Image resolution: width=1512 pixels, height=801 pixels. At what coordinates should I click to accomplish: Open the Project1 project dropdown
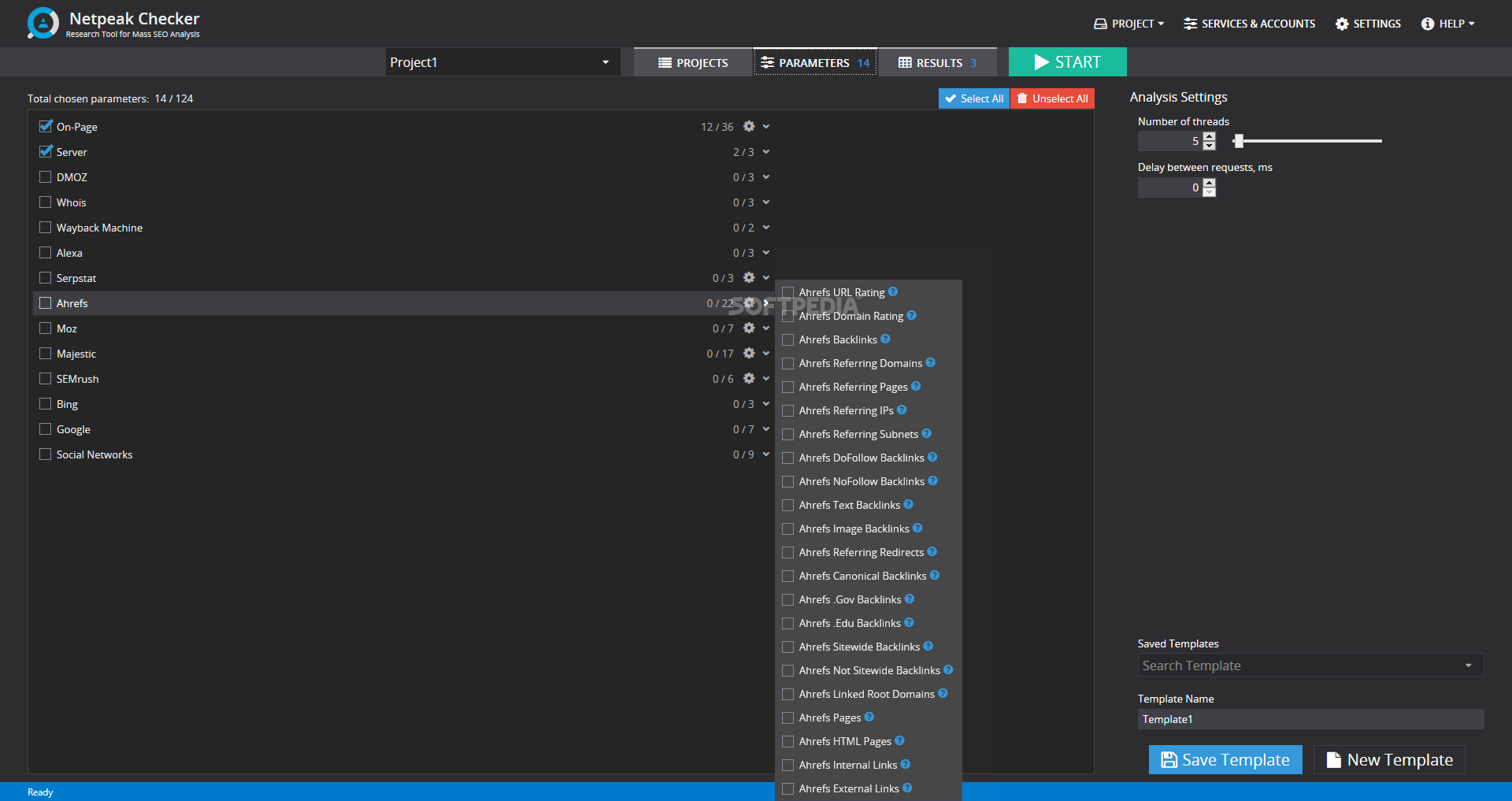point(502,62)
